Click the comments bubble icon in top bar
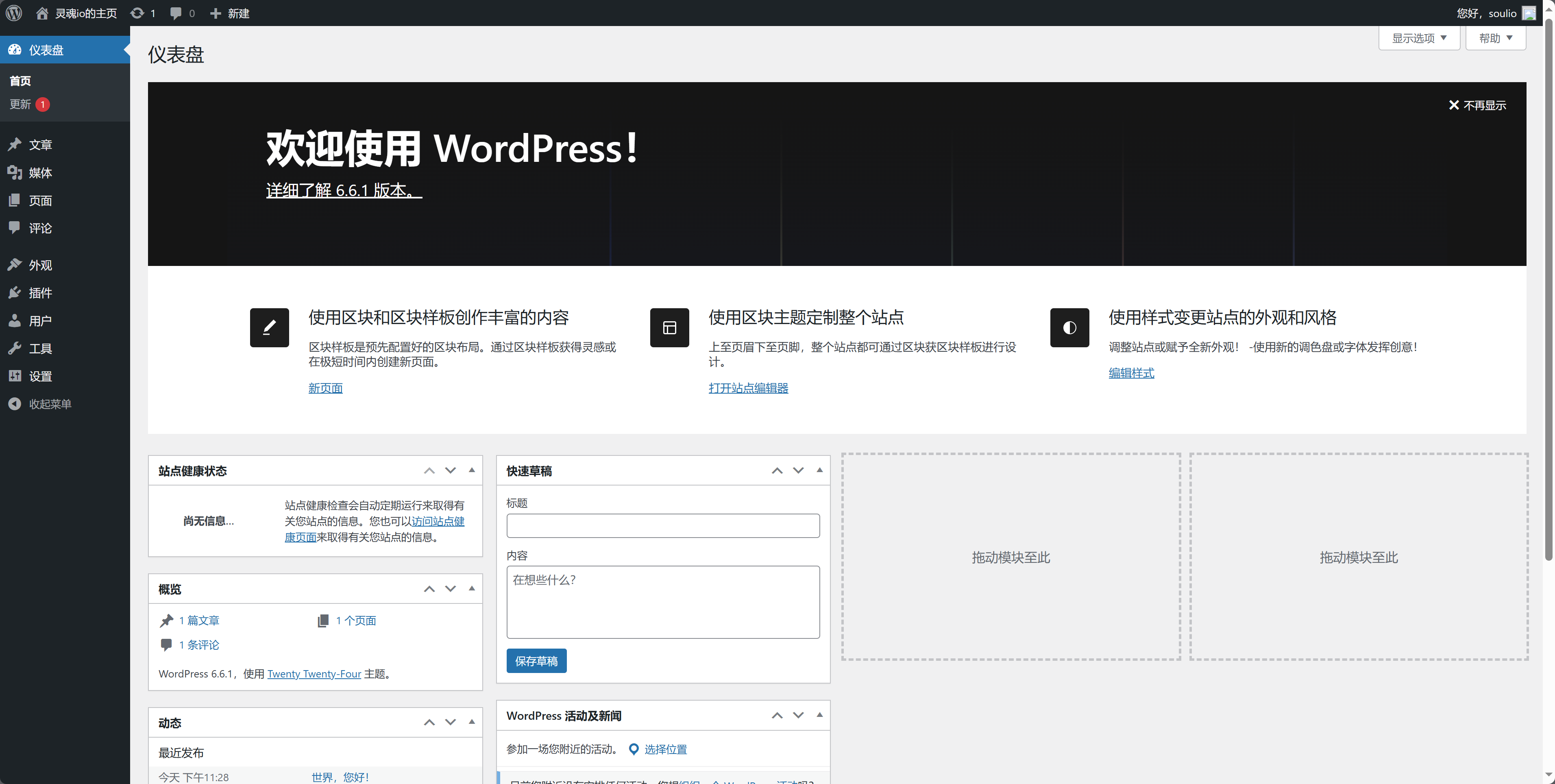This screenshot has width=1555, height=784. coord(176,13)
